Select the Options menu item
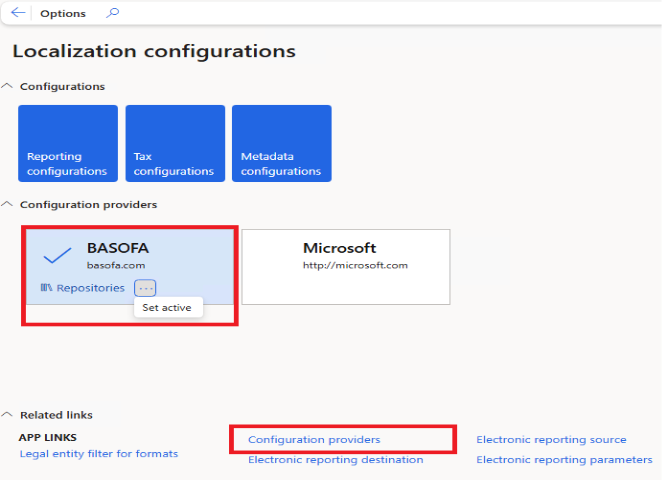This screenshot has width=663, height=480. 62,14
